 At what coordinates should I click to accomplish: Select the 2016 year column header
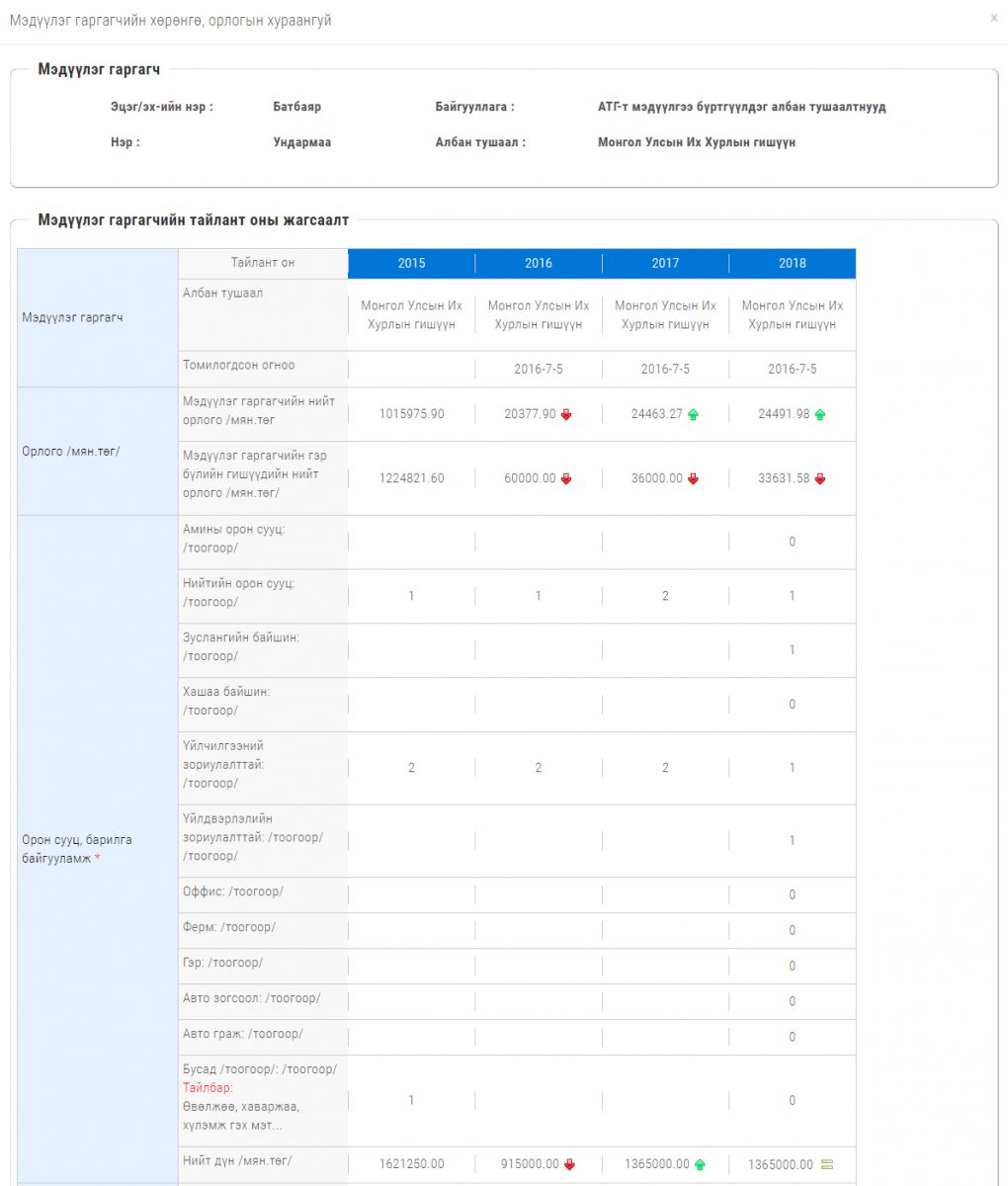tap(539, 263)
